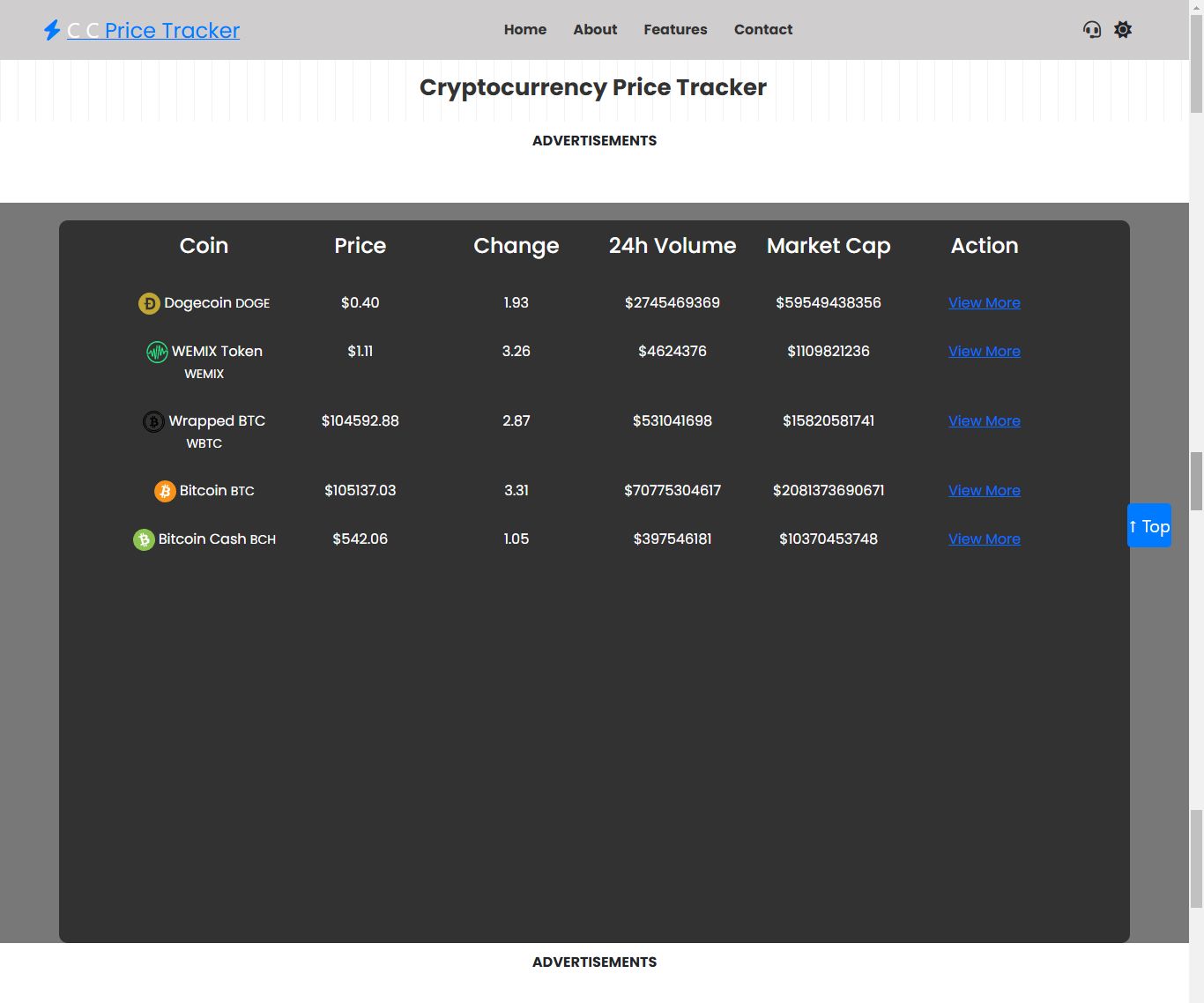Click the 3.26 change value
1204x1003 pixels.
[x=517, y=351]
